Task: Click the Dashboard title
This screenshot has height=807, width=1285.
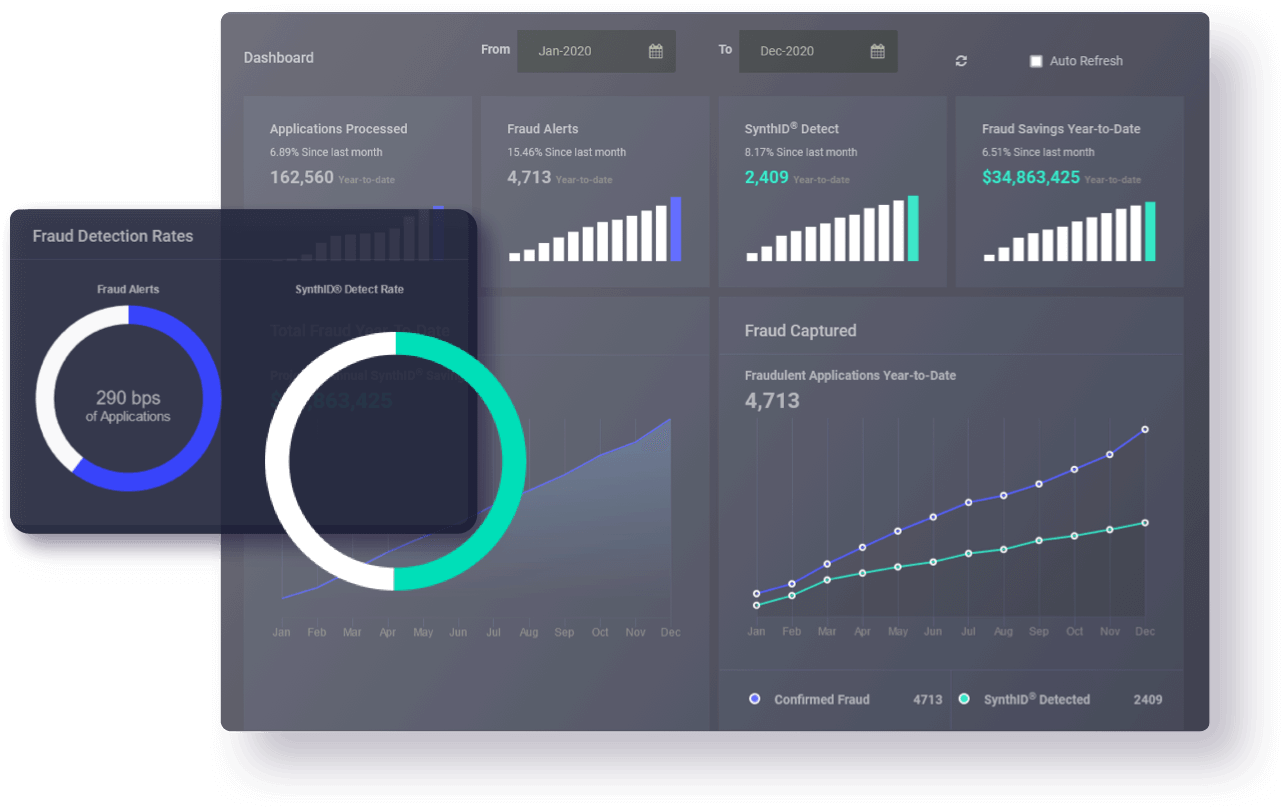Action: (x=279, y=58)
